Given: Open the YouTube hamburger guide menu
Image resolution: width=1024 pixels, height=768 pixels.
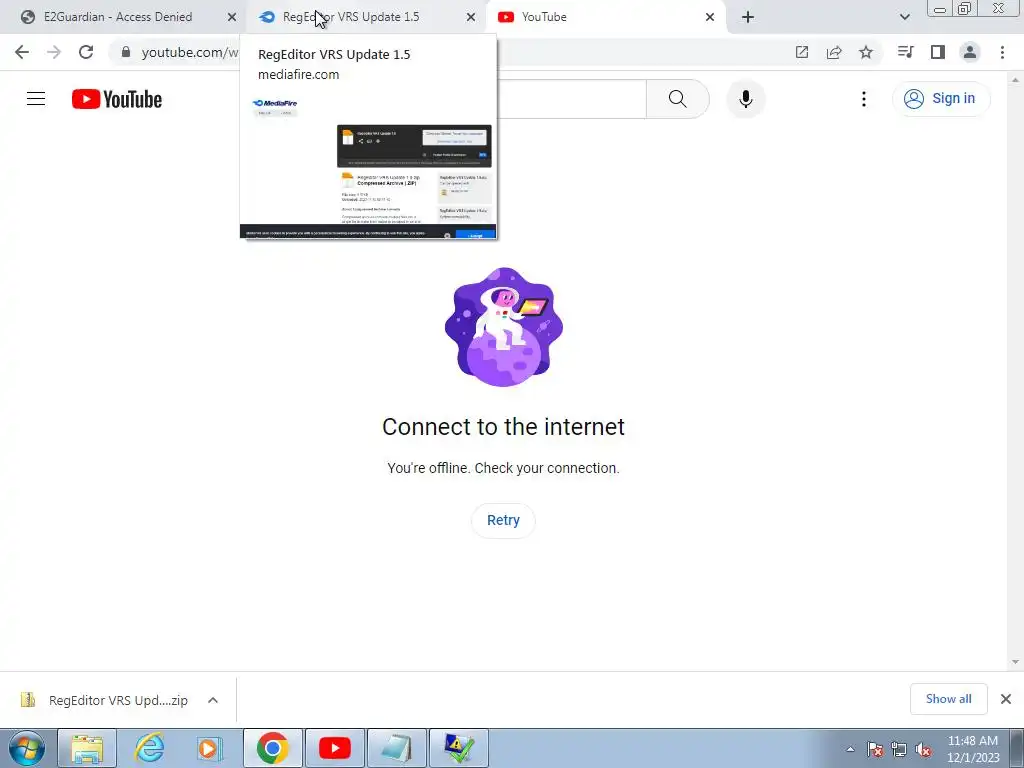Looking at the screenshot, I should tap(36, 99).
